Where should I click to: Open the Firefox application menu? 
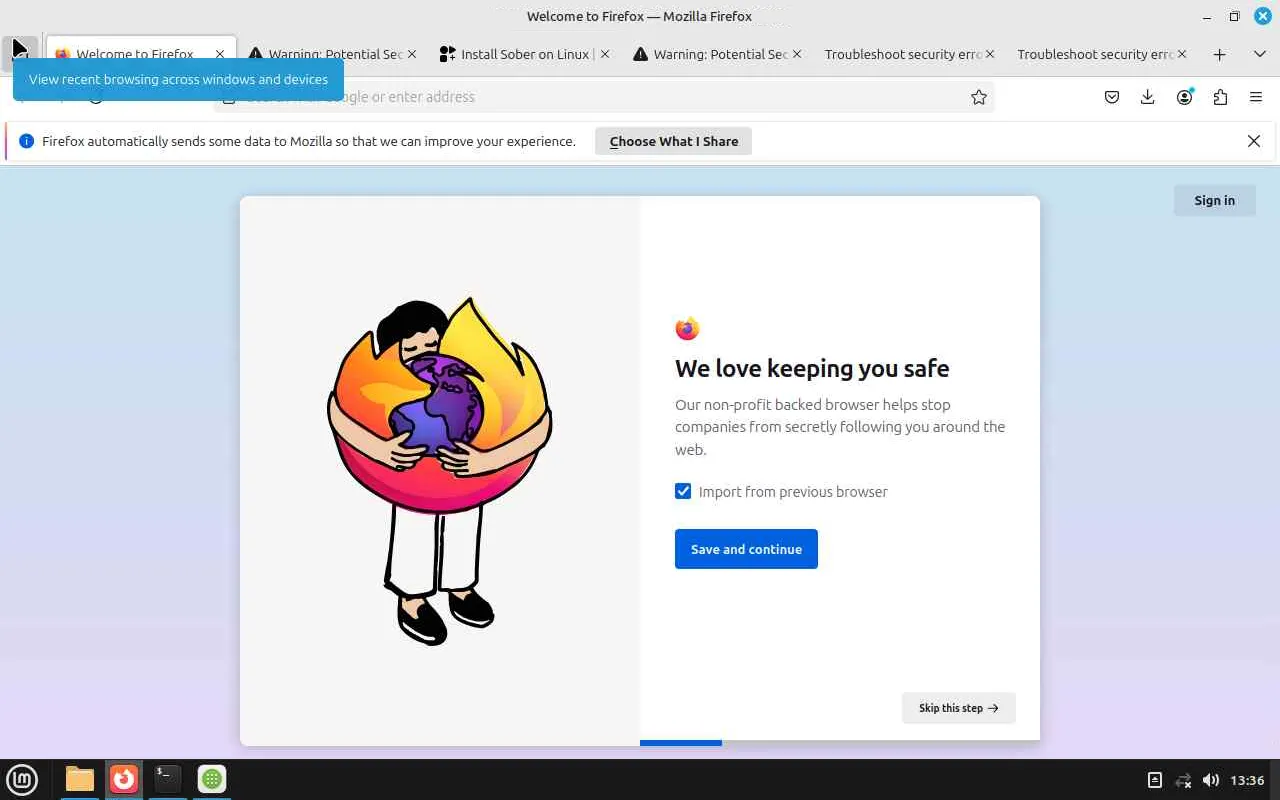pyautogui.click(x=1256, y=97)
